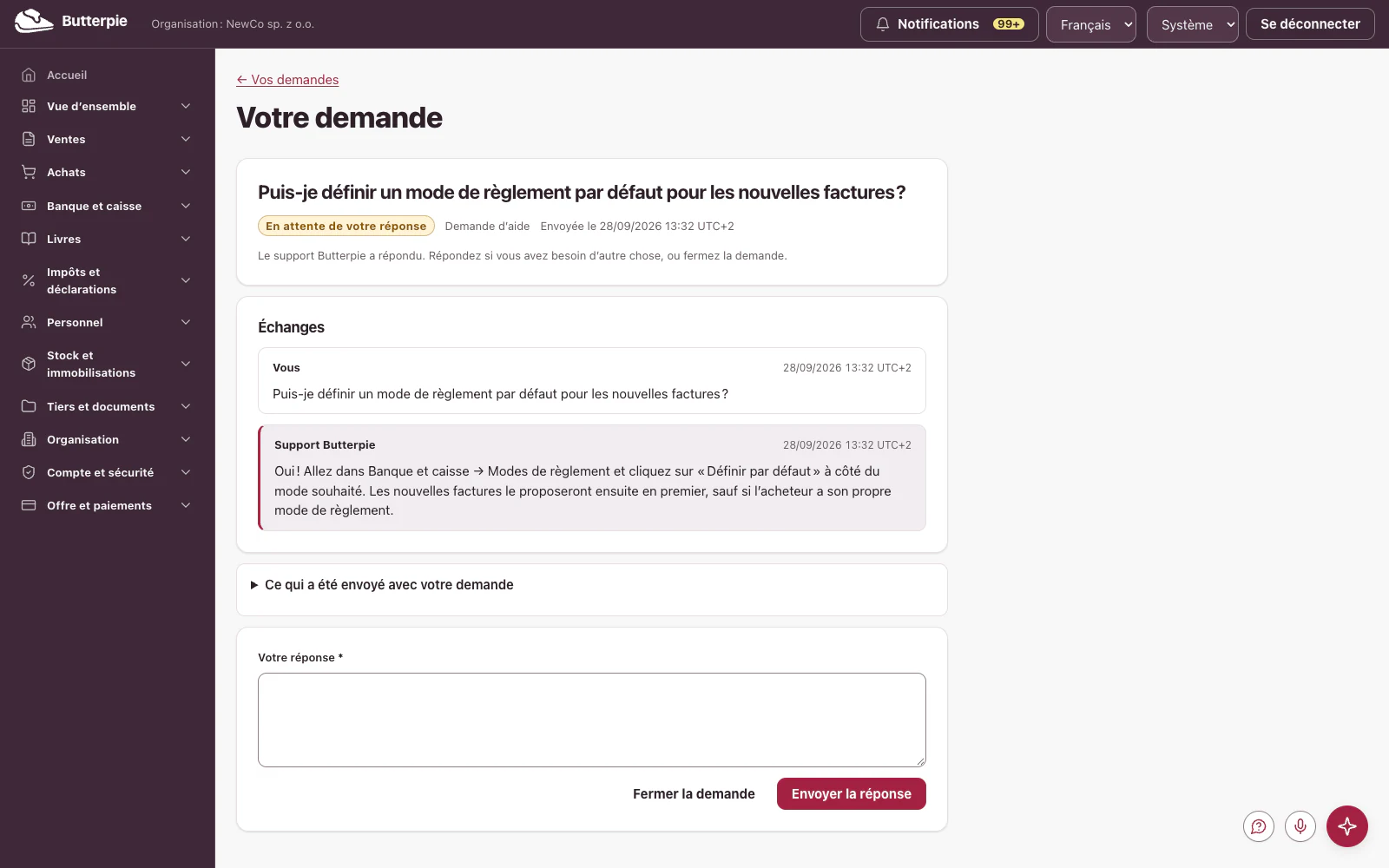Viewport: 1389px width, 868px height.
Task: Click the Organisation building icon
Action: (29, 439)
